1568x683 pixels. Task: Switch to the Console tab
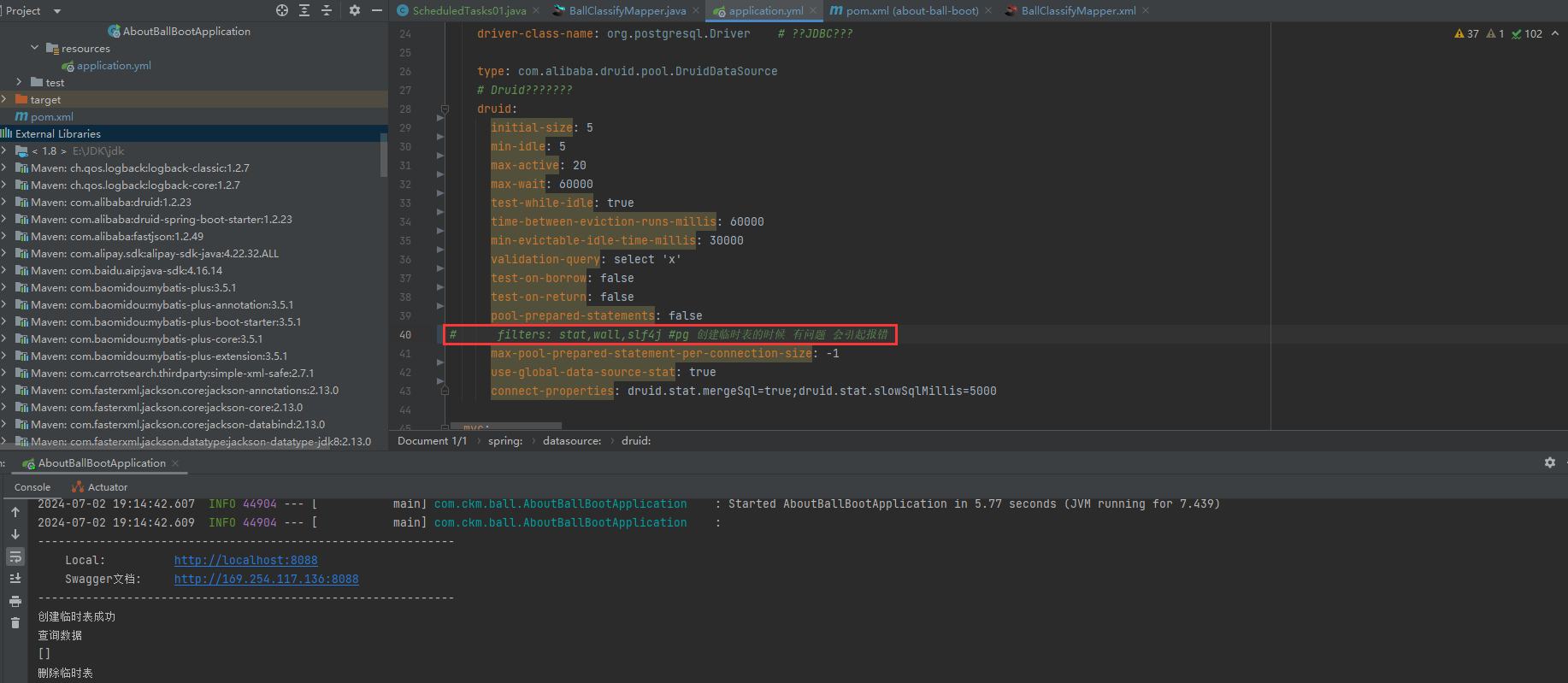[32, 487]
